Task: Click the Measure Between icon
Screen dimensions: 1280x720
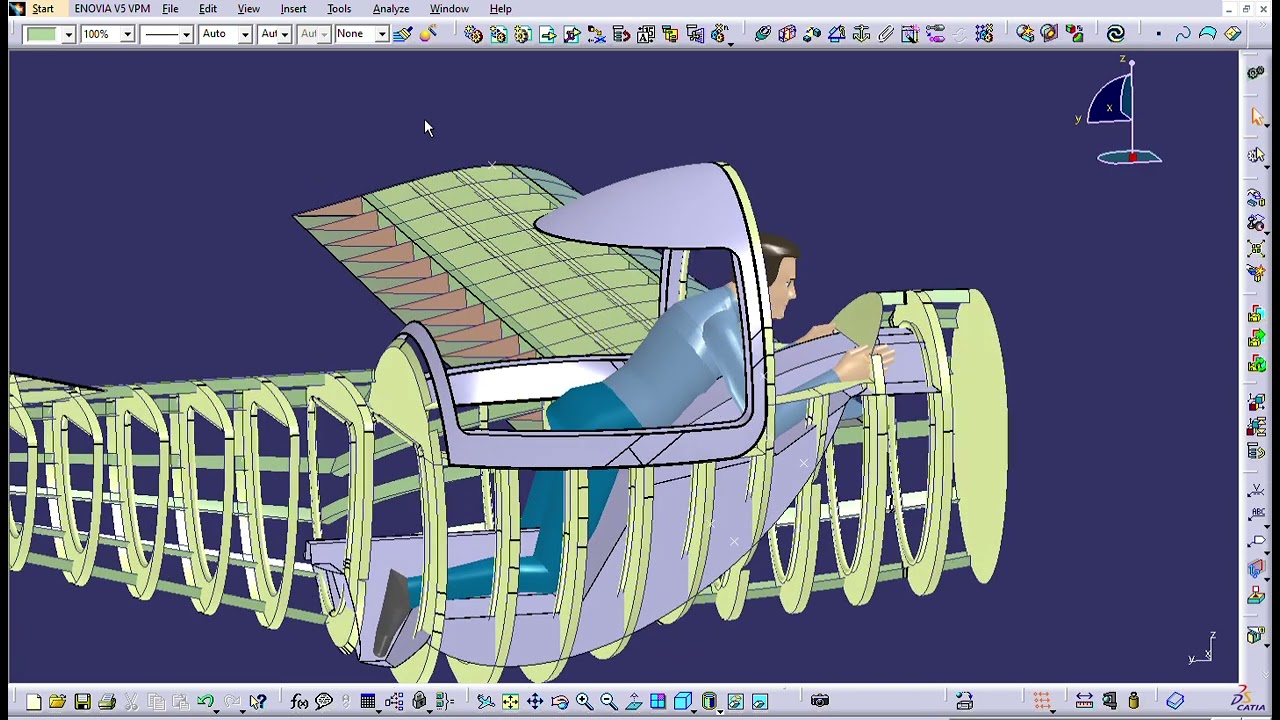Action: (x=1084, y=701)
